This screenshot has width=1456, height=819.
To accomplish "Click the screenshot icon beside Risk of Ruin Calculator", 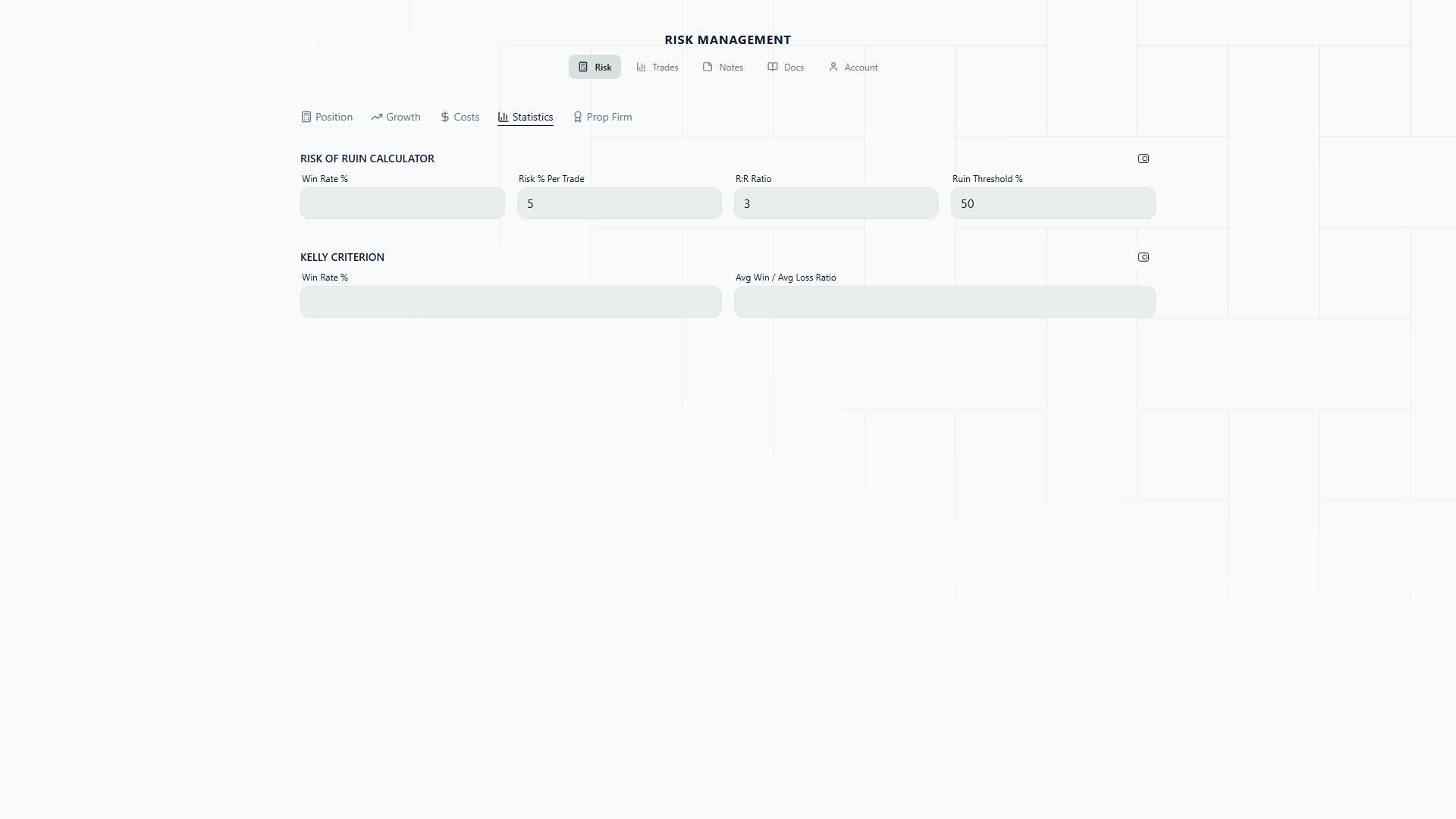I will [1144, 158].
